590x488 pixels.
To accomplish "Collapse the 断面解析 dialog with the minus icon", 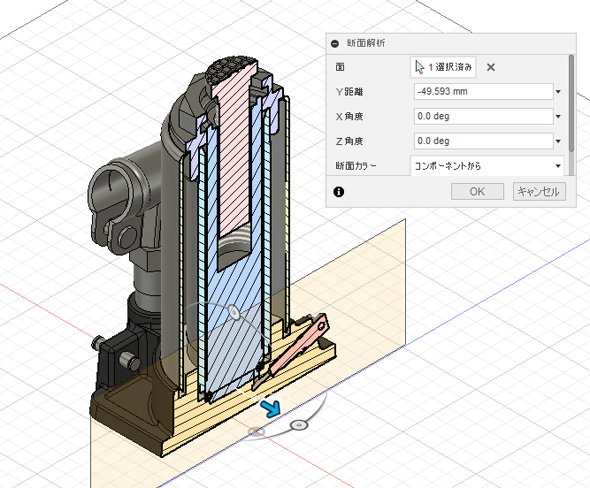I will (x=335, y=44).
